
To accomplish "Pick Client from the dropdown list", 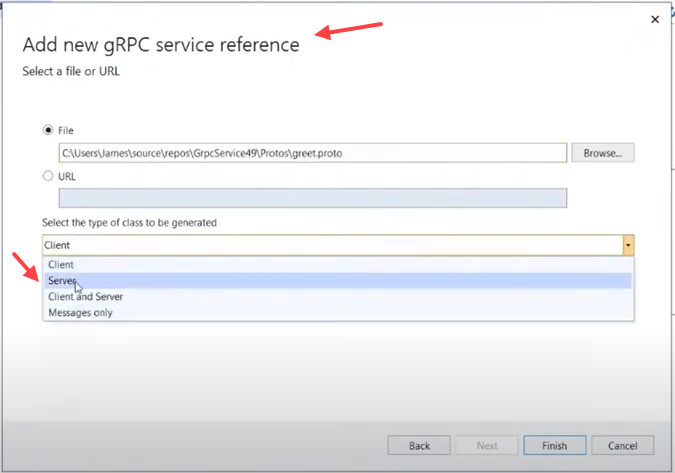I will click(61, 264).
